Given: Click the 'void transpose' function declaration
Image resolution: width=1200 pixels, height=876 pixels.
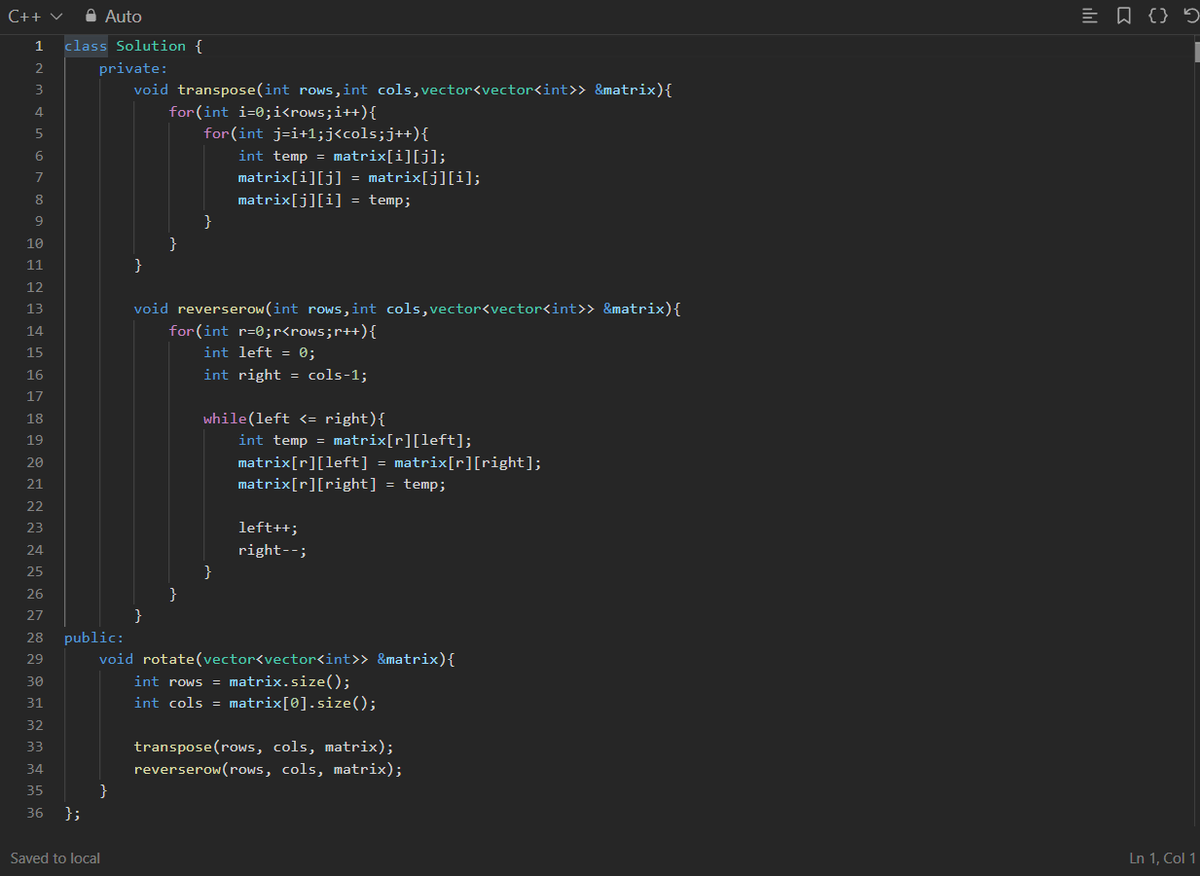Looking at the screenshot, I should click(403, 90).
